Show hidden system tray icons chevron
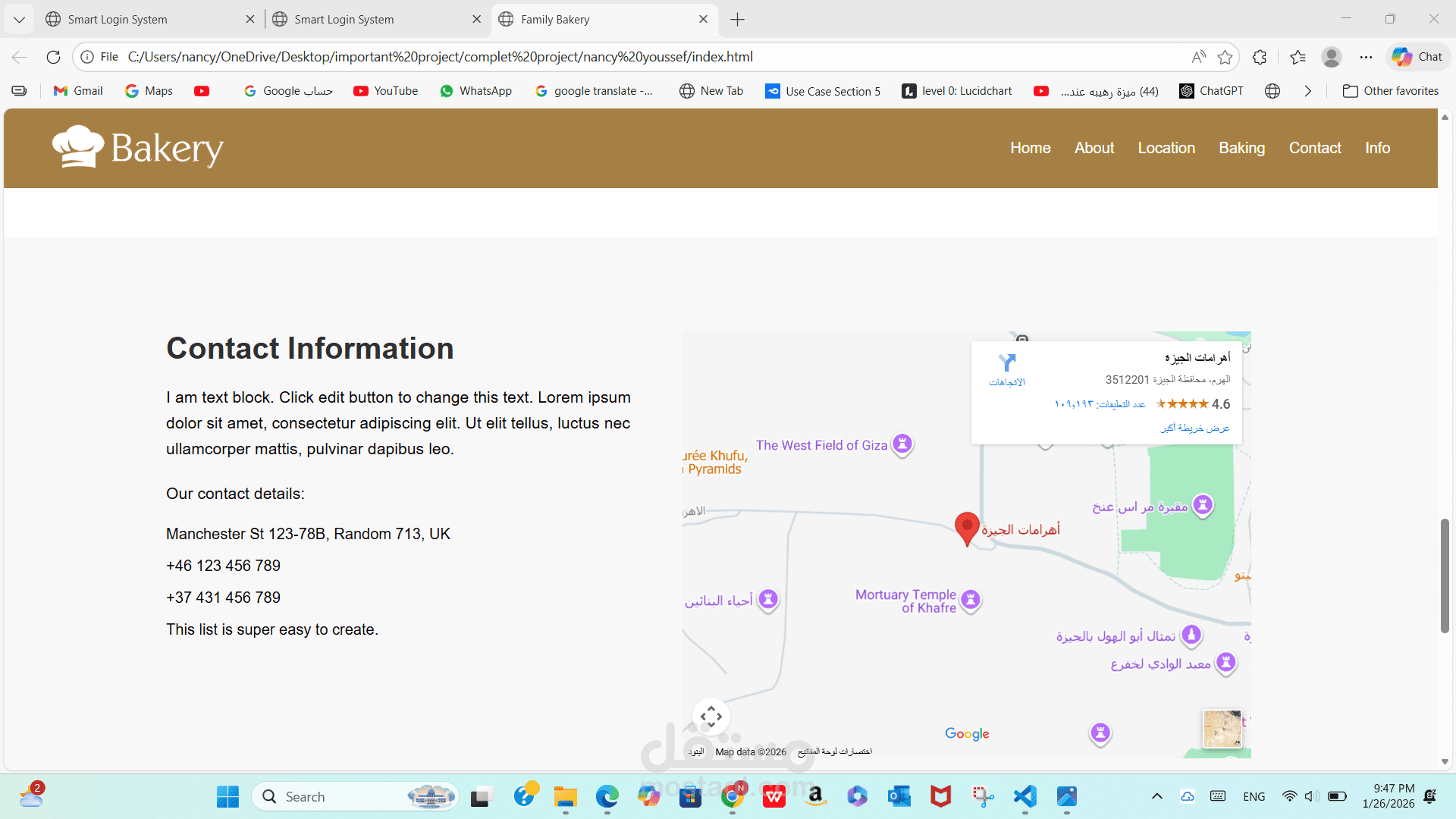 tap(1156, 796)
